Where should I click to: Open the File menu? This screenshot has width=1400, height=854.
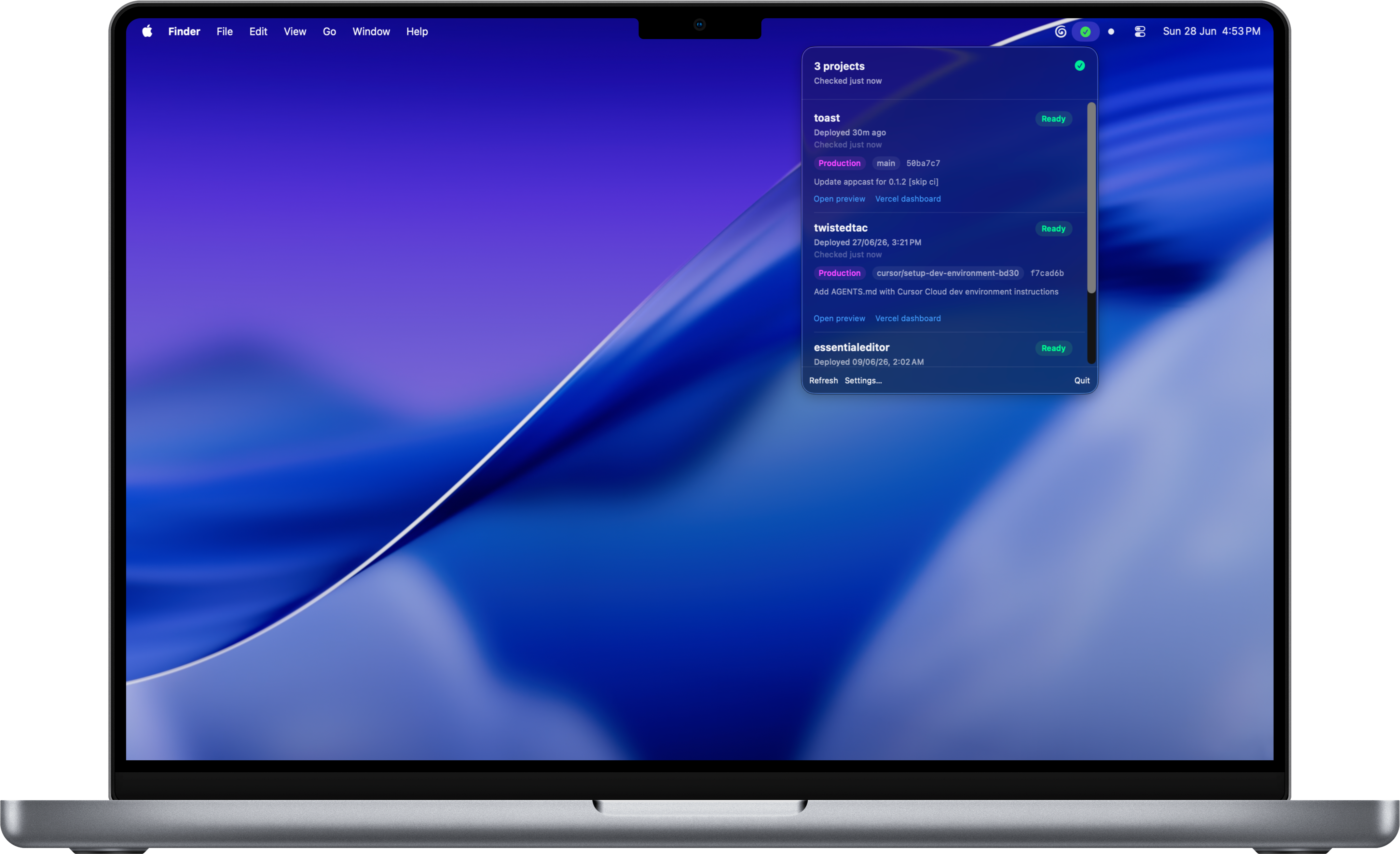pos(225,32)
